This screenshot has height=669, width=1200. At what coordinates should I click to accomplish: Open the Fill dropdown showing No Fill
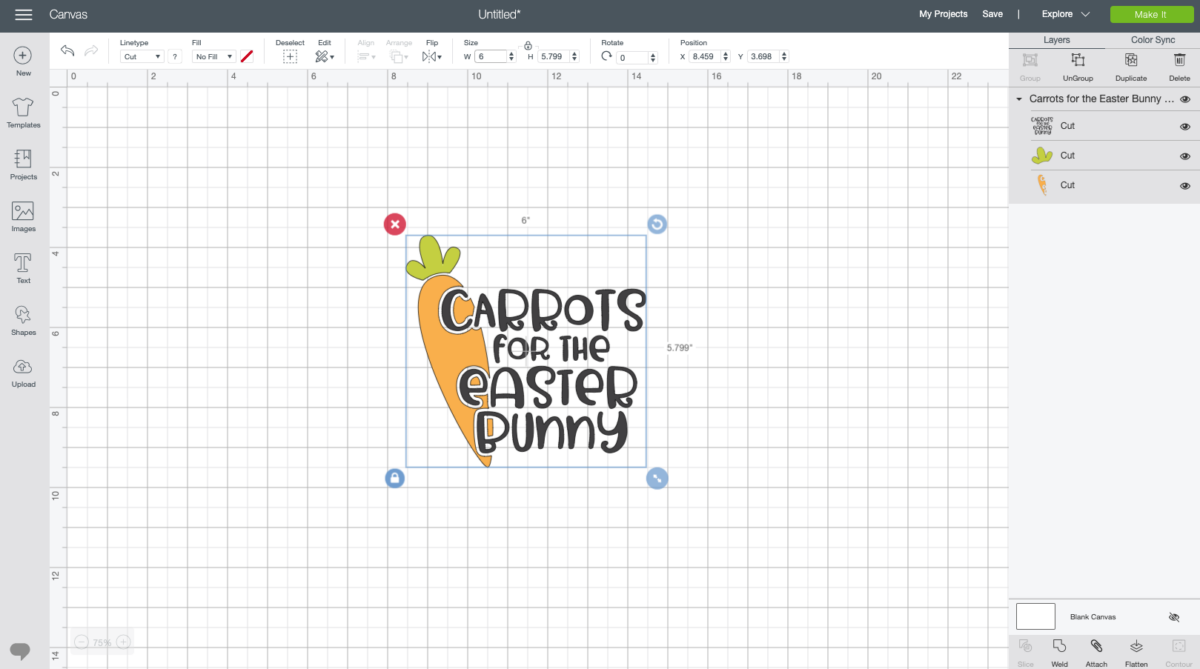[214, 57]
